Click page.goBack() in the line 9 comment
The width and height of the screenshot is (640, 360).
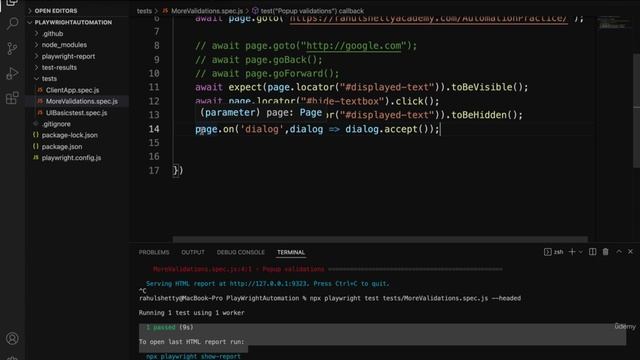(x=281, y=60)
